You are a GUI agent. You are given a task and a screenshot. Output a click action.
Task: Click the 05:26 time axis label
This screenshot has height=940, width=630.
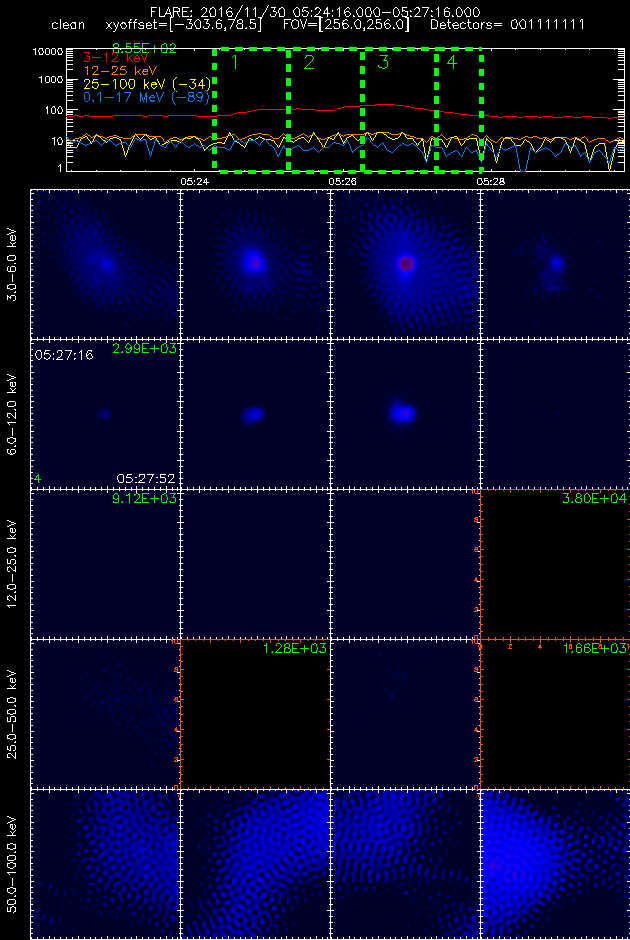342,180
